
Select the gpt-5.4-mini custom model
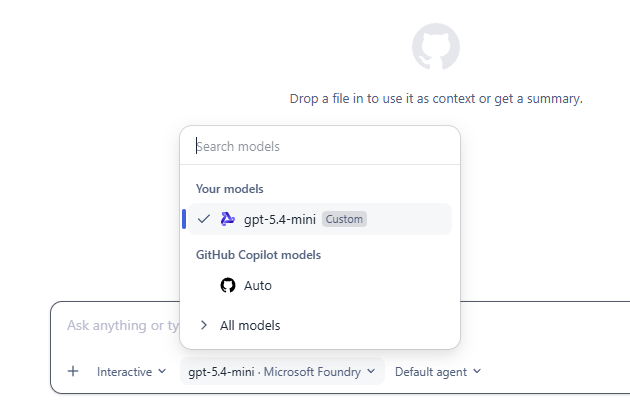click(x=320, y=219)
